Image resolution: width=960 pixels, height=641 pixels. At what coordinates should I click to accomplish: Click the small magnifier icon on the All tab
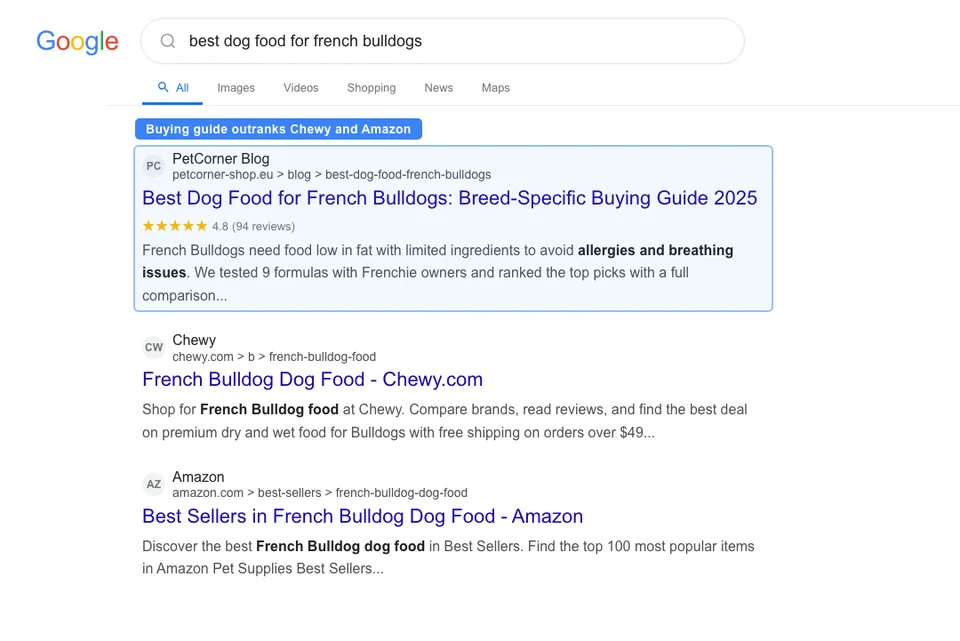click(x=160, y=87)
